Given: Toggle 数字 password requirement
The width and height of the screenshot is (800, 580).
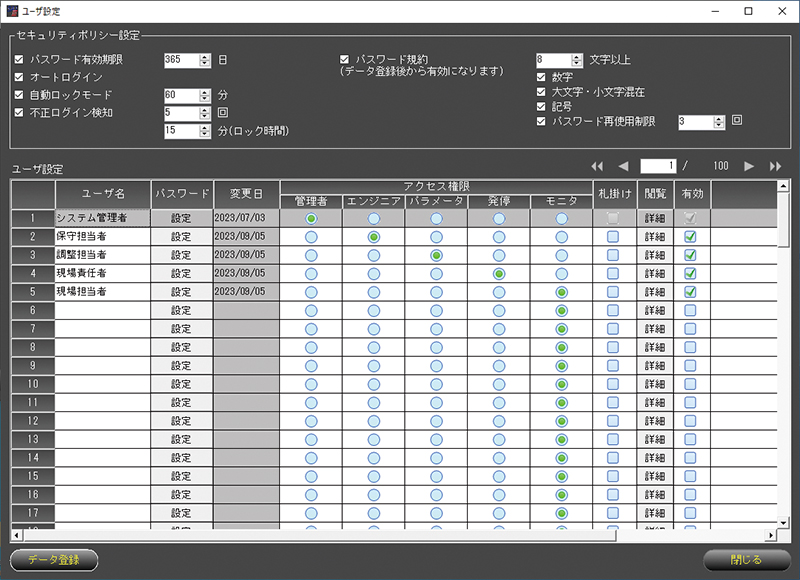Looking at the screenshot, I should point(541,77).
